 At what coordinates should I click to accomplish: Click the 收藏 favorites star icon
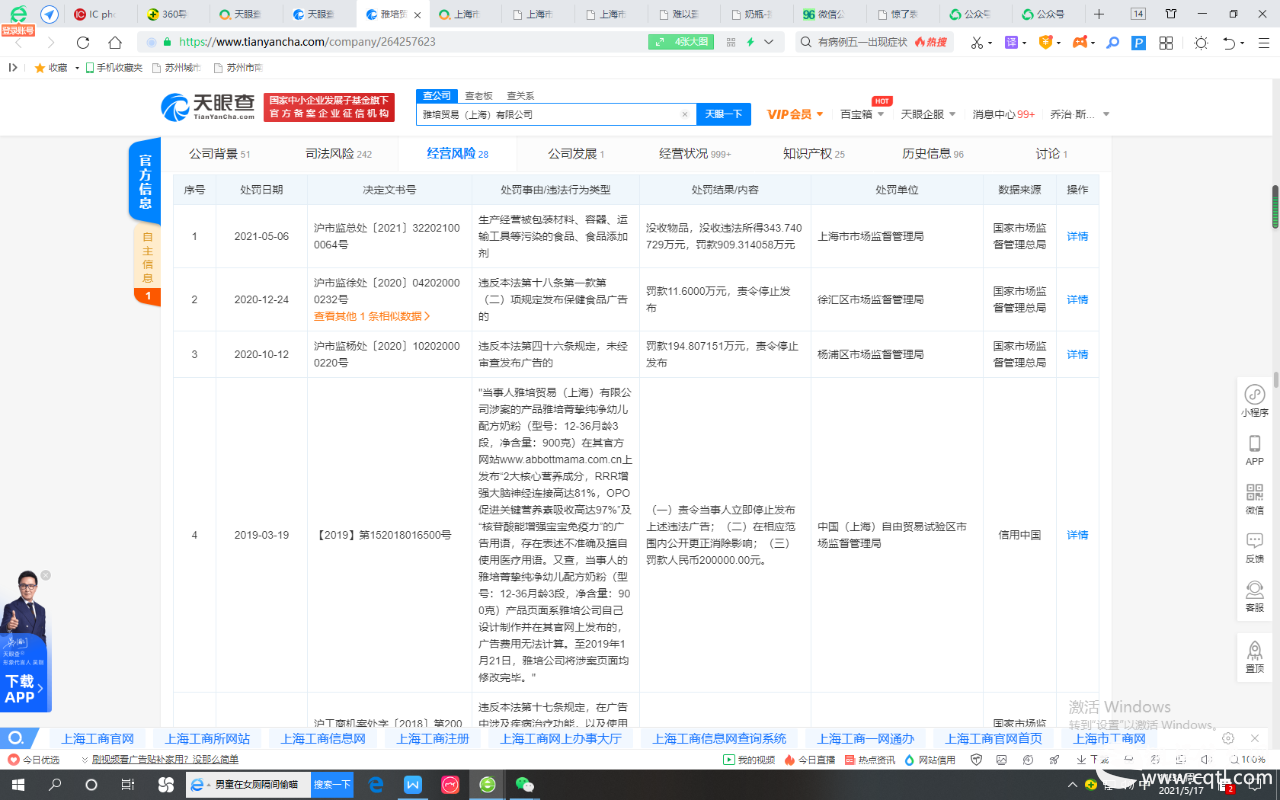[x=40, y=68]
